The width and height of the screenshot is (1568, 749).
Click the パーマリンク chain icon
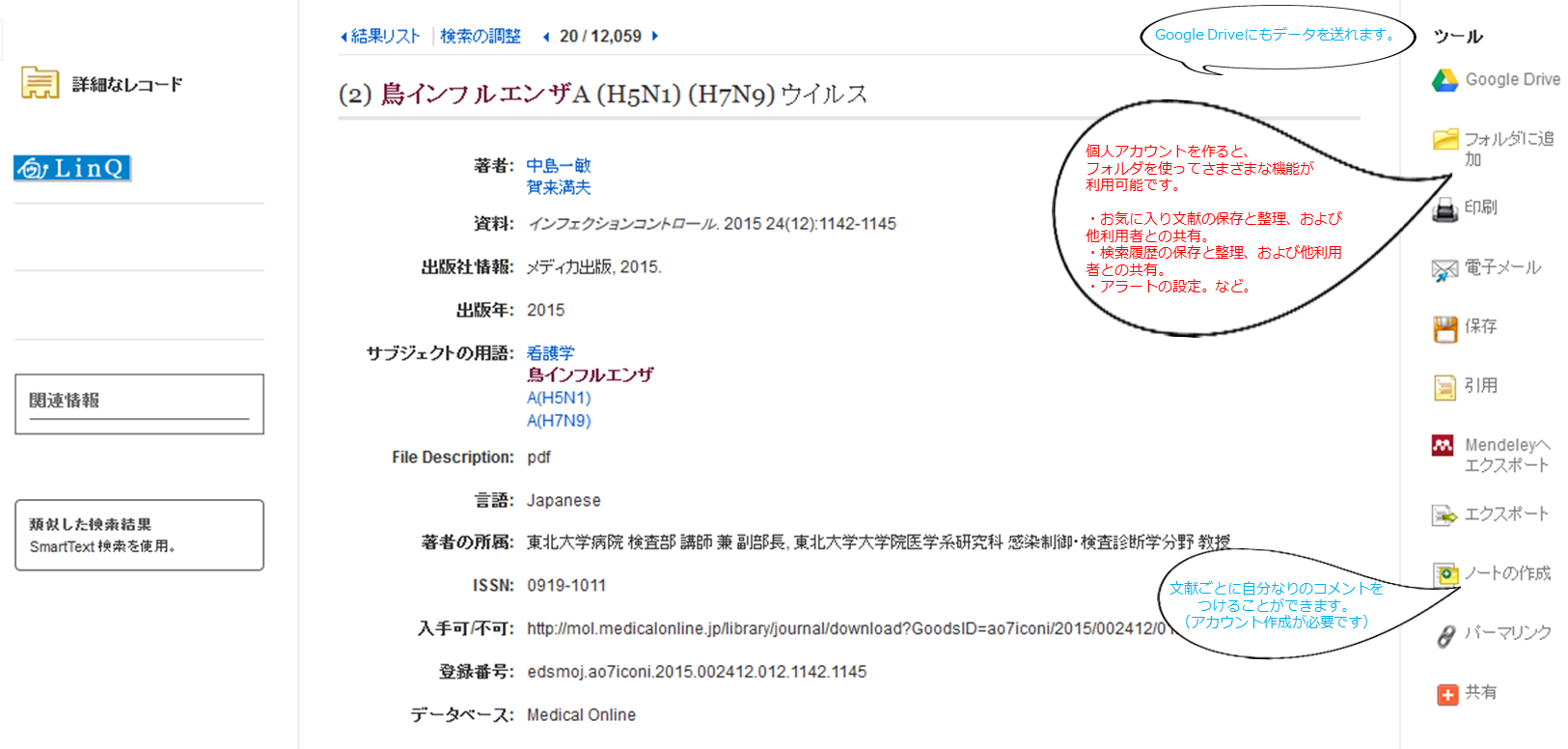[1444, 635]
